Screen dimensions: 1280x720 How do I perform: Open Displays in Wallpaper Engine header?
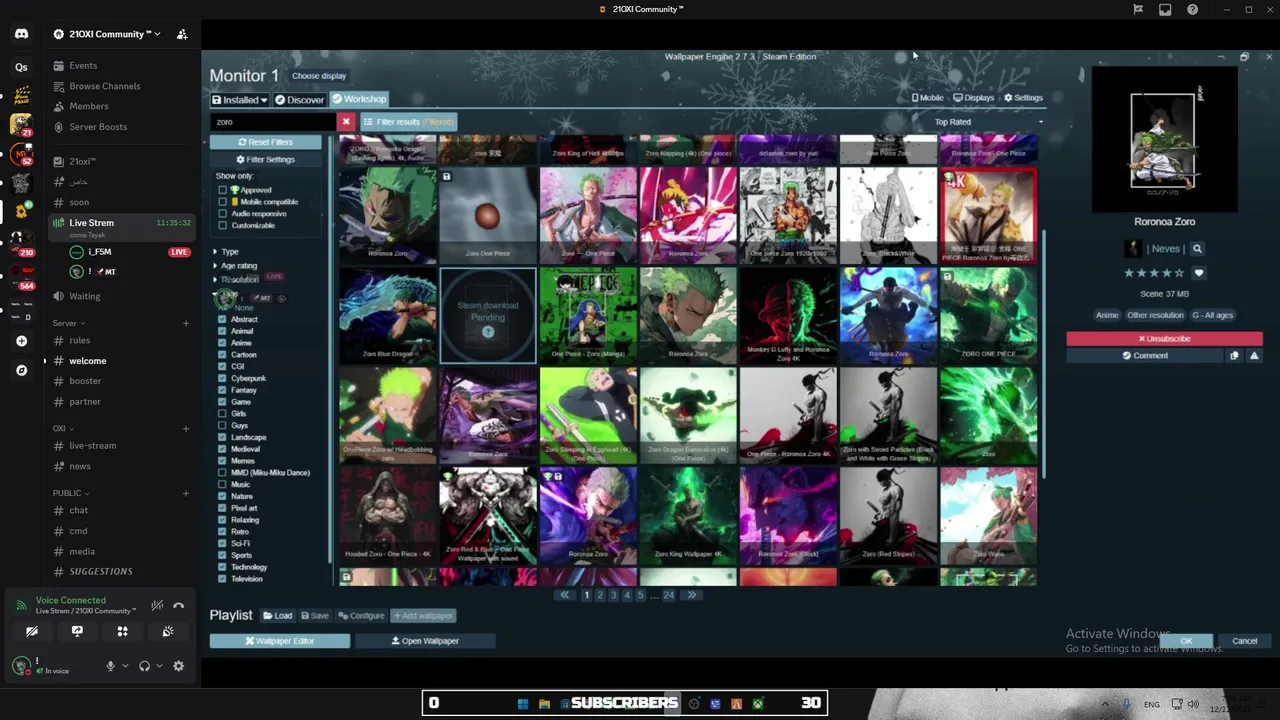tap(974, 98)
